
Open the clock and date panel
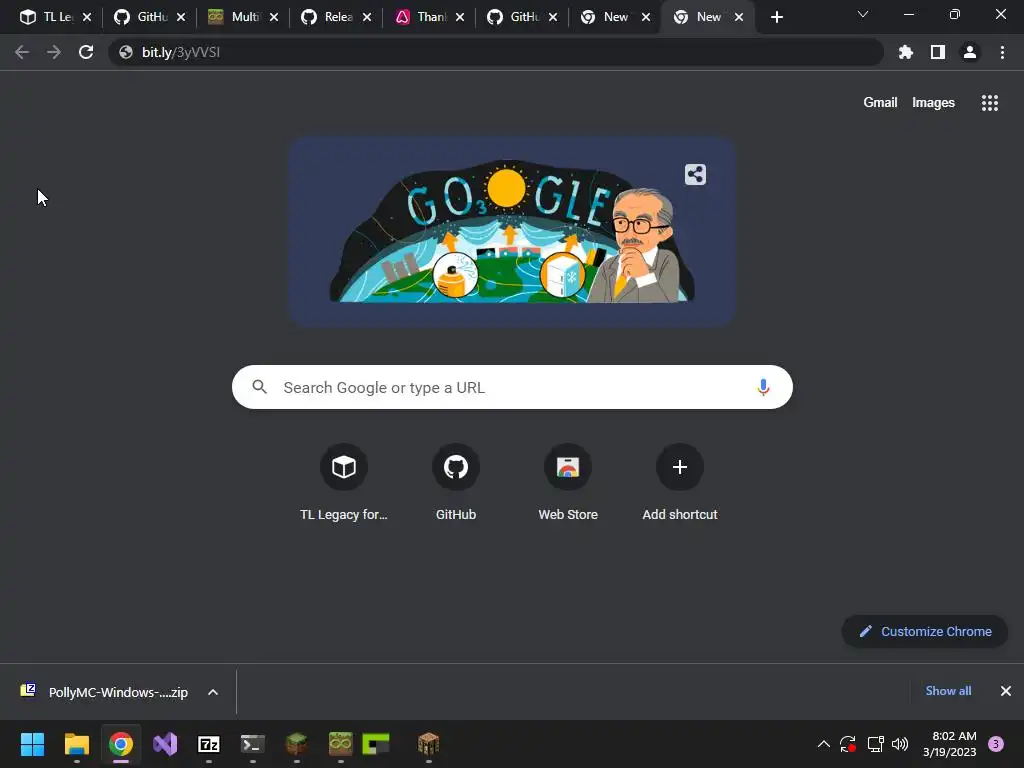[949, 744]
